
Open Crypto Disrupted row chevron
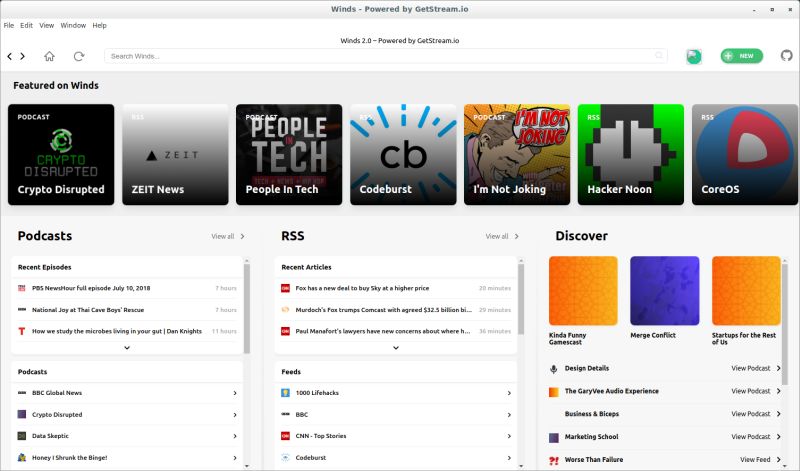(235, 415)
